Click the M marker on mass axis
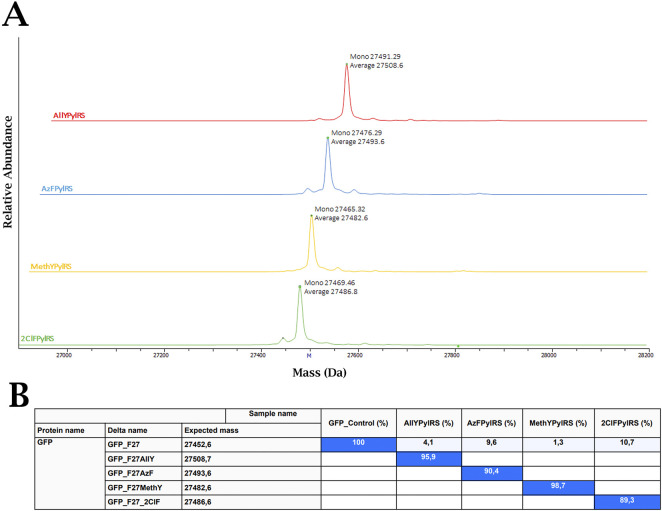Screen dimensions: 662x511 309,356
